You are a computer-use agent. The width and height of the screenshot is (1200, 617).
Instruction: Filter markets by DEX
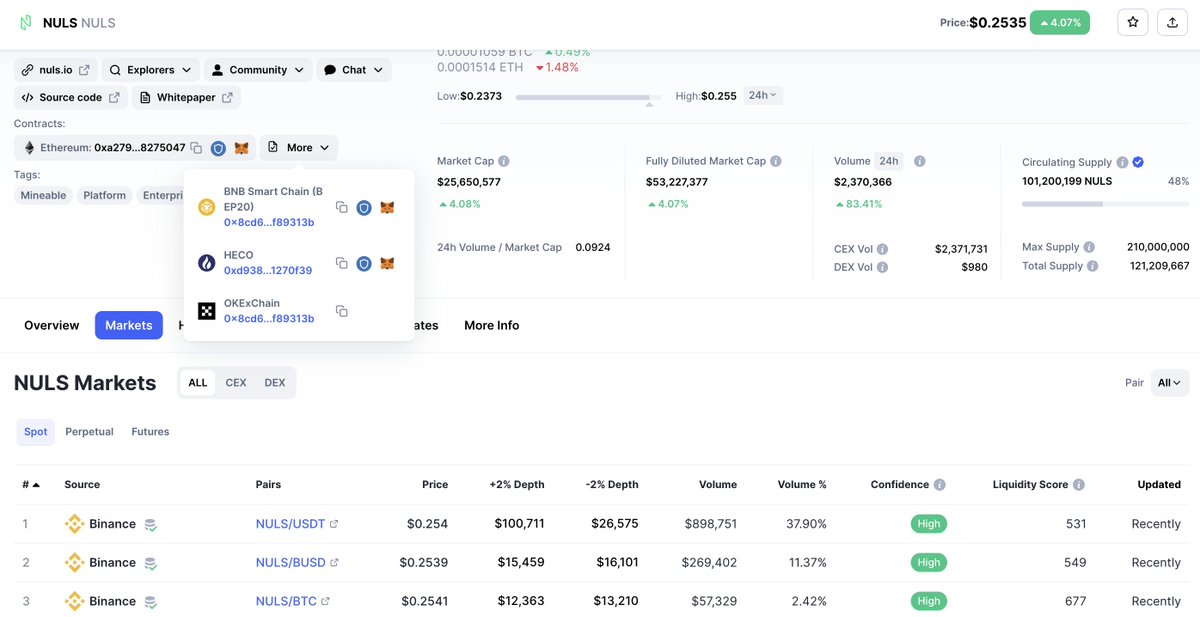tap(275, 383)
